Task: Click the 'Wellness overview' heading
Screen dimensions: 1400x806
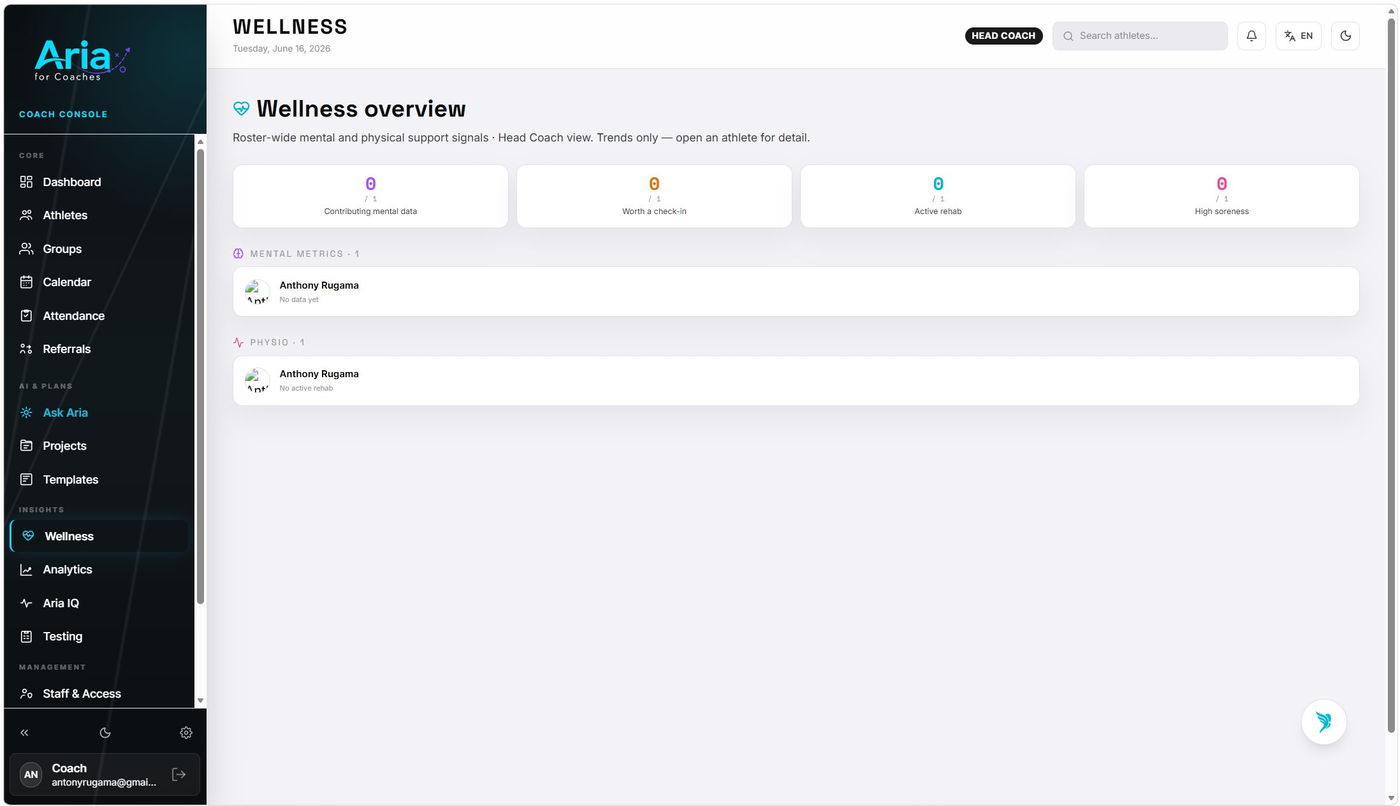Action: click(361, 109)
